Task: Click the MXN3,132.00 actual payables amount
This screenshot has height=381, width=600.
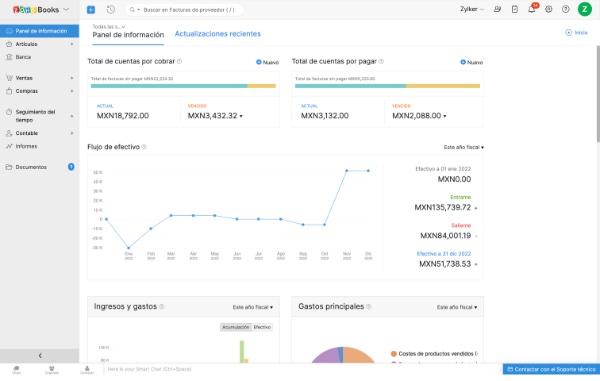Action: click(324, 116)
